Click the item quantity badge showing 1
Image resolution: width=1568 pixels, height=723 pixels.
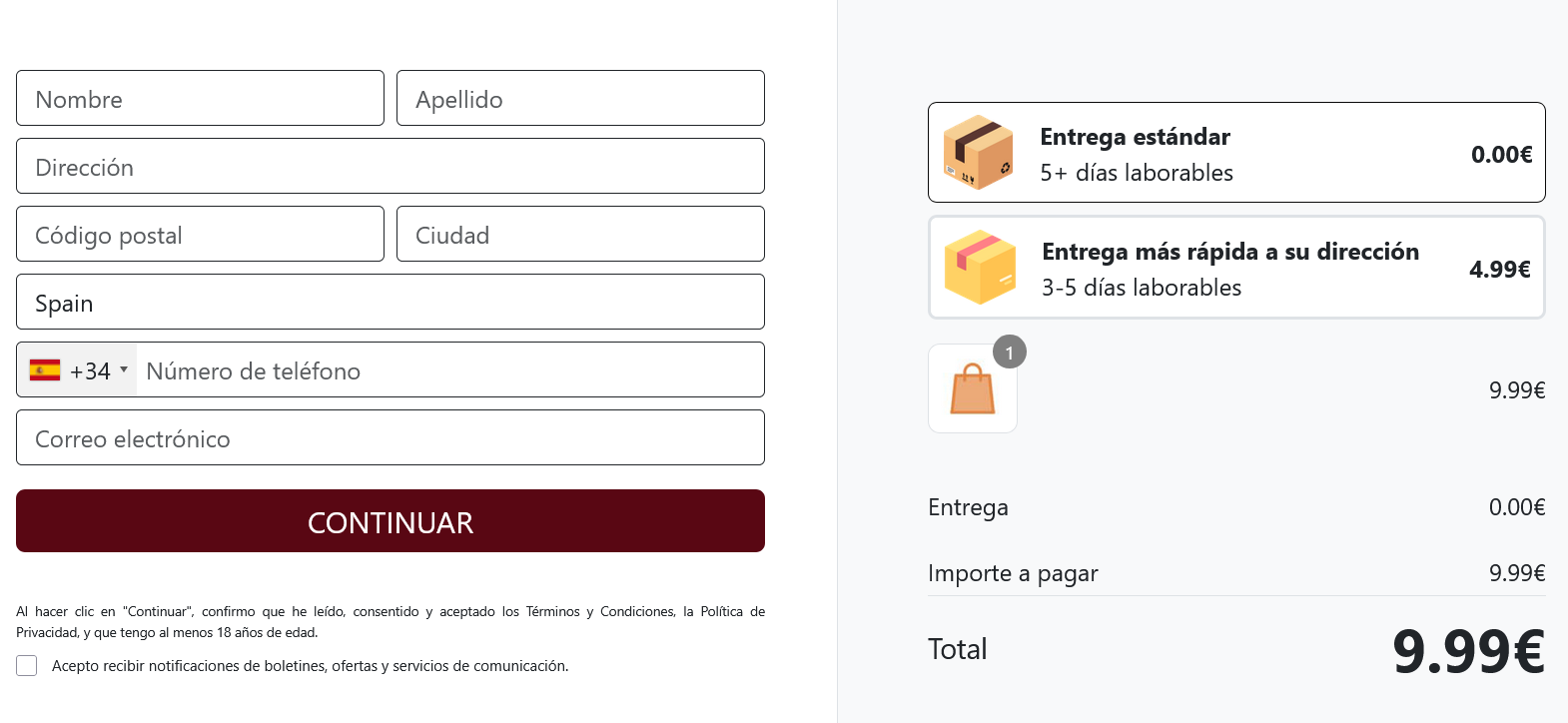tap(1010, 352)
